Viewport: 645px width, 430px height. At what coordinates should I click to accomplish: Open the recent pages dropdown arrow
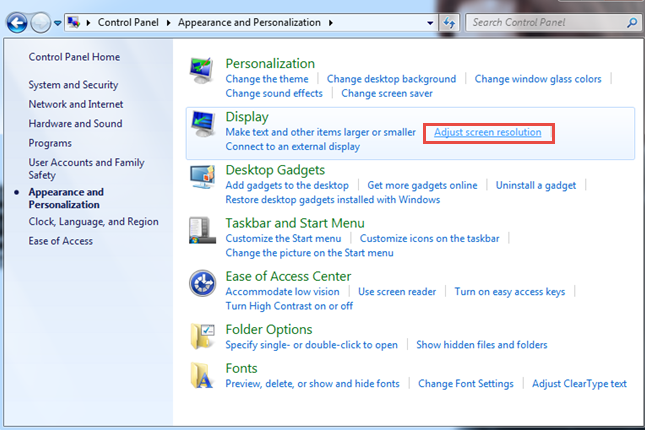(58, 23)
